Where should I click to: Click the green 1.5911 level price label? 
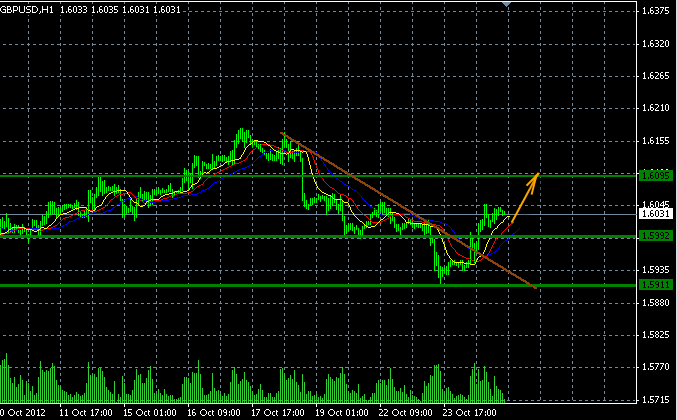[x=656, y=284]
